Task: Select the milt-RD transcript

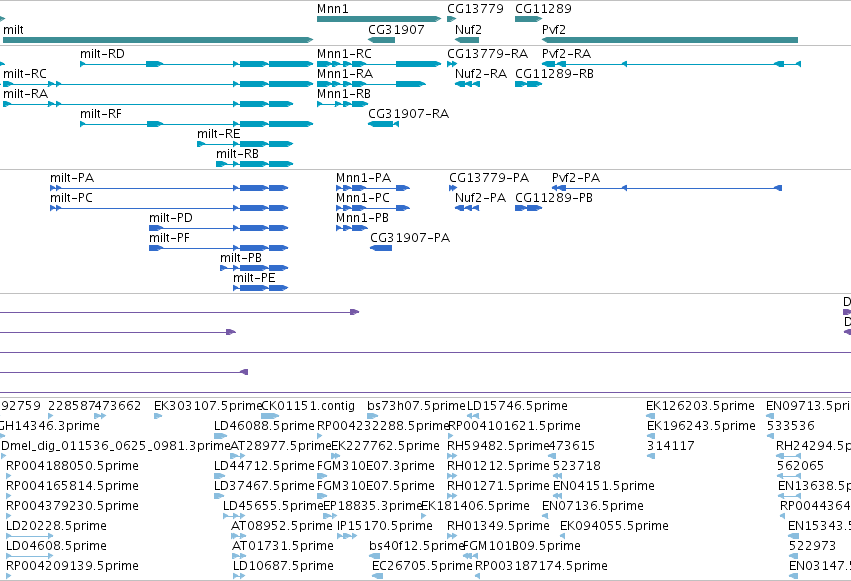Action: coord(196,64)
